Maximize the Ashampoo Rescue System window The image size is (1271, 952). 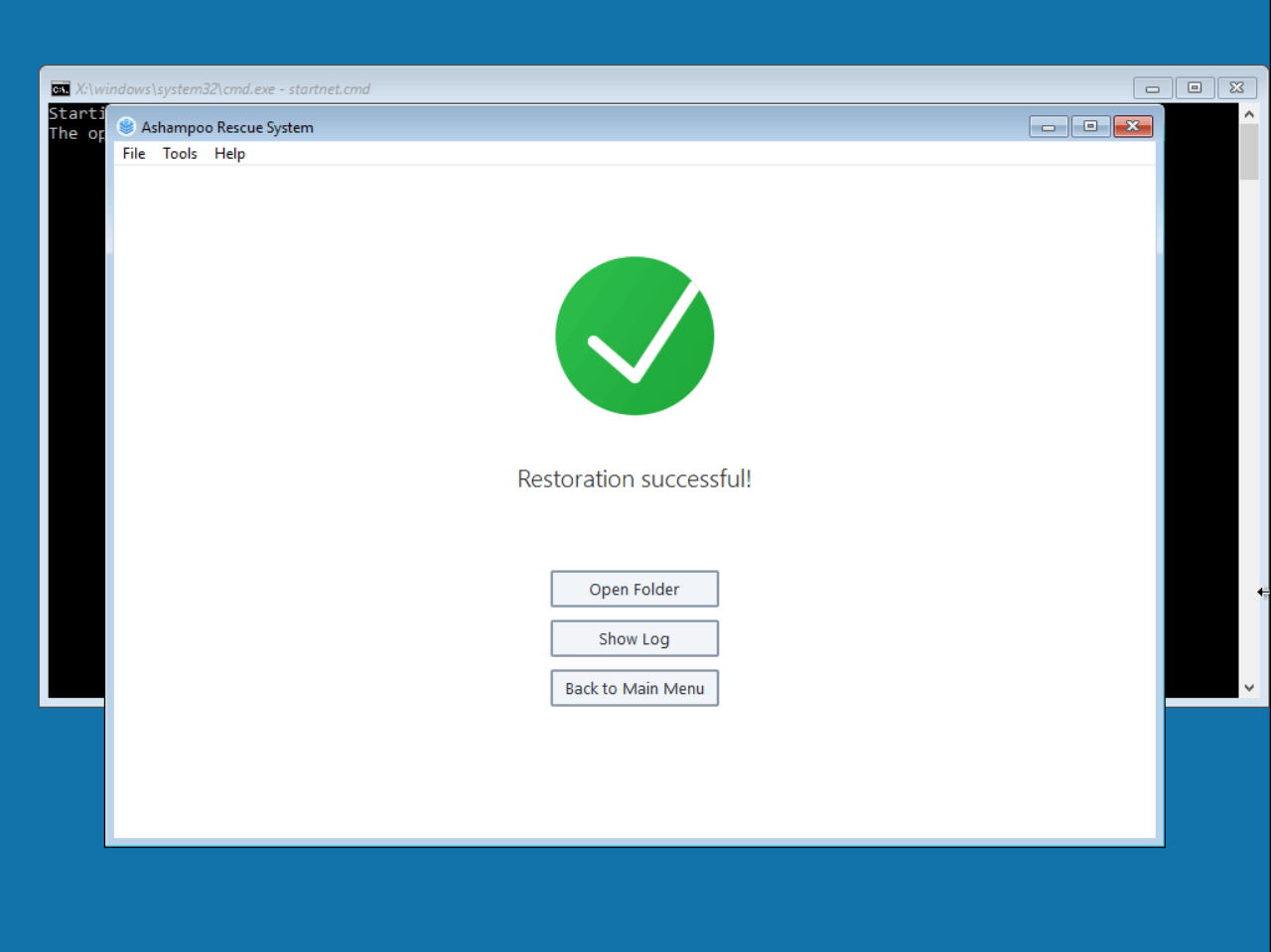pos(1090,126)
